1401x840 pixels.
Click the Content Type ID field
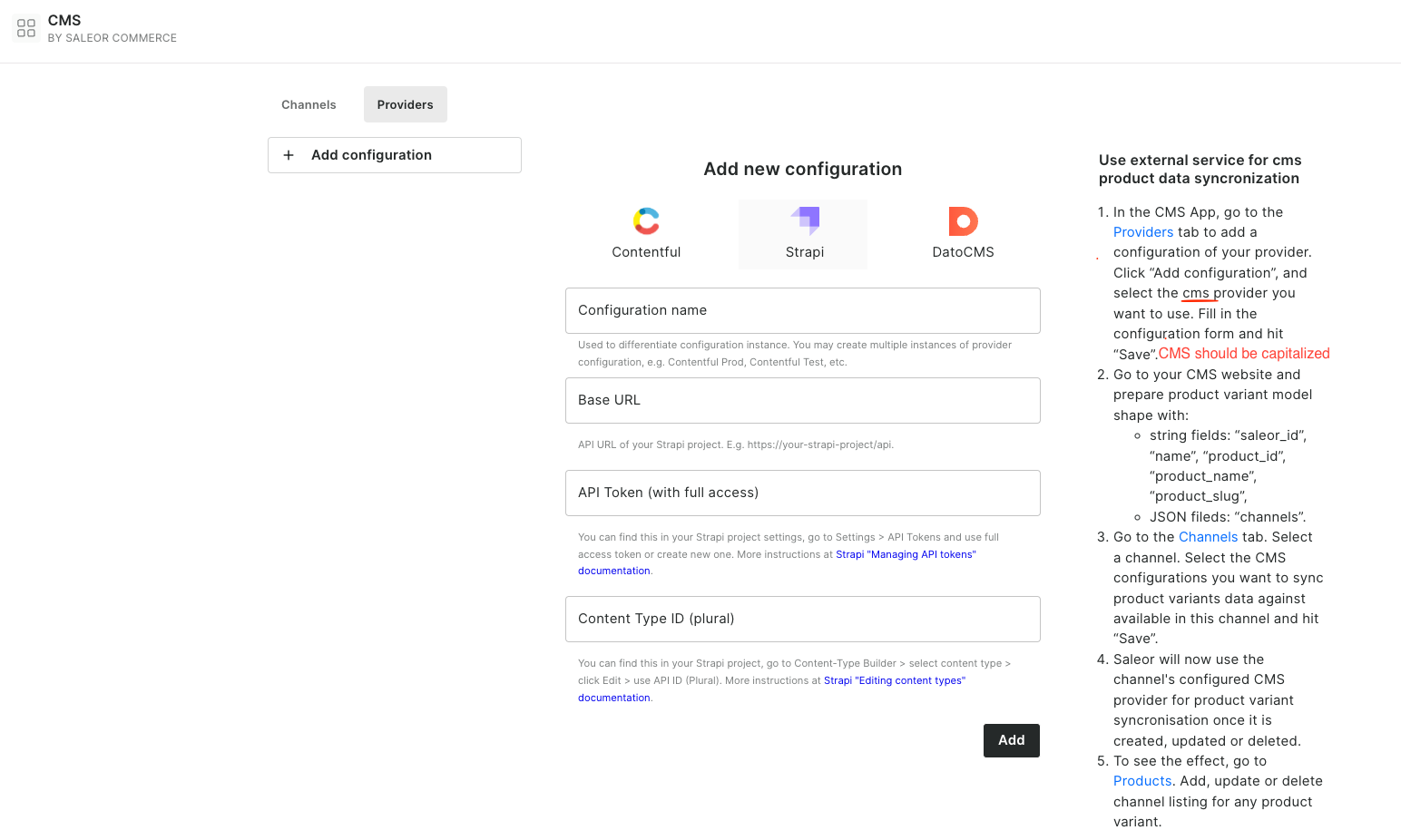[802, 619]
